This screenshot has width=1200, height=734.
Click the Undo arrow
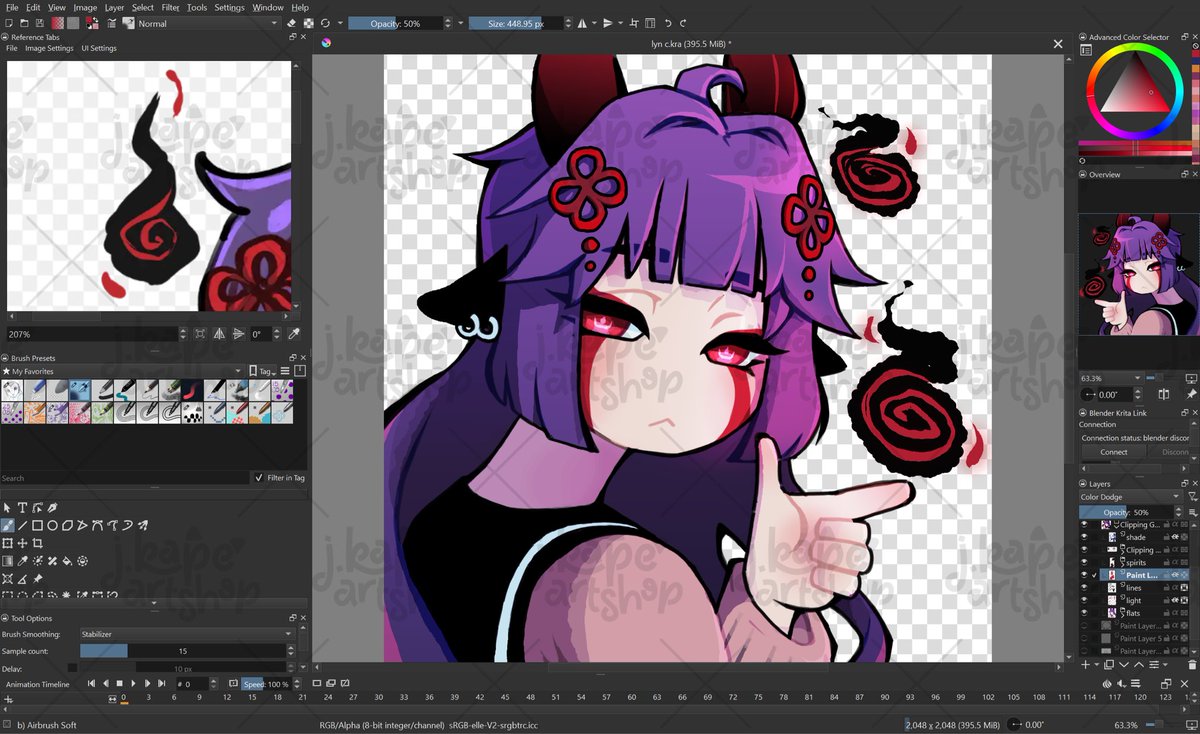tap(668, 23)
